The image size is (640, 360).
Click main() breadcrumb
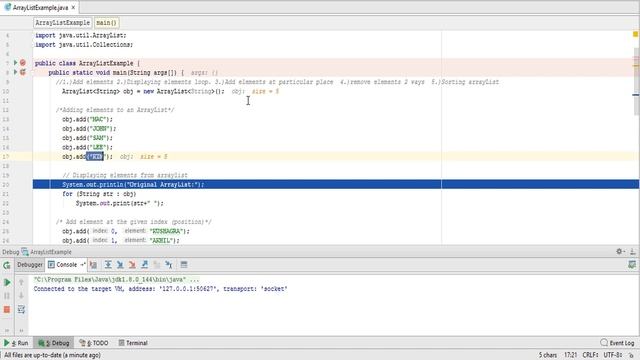(107, 23)
